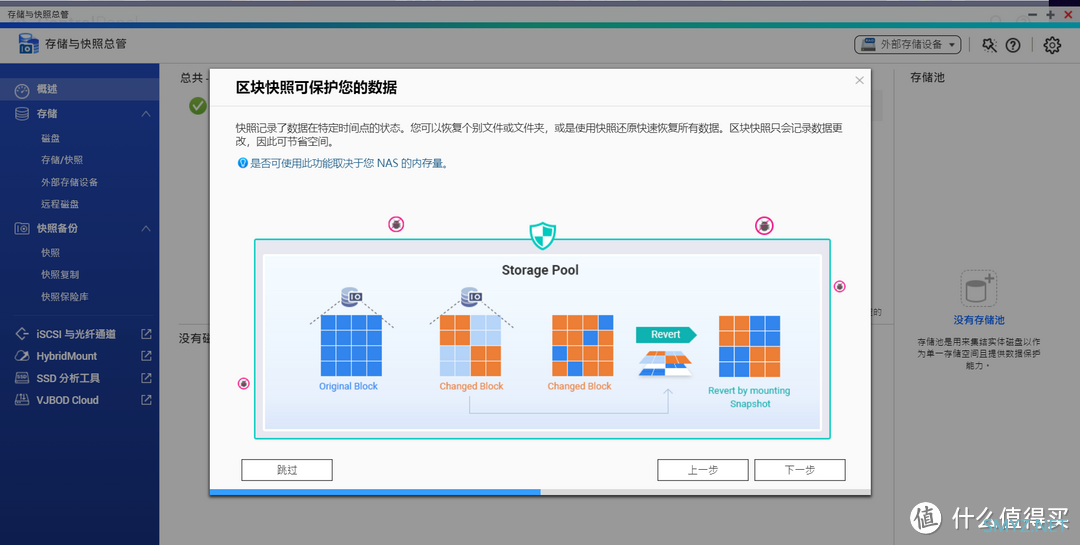This screenshot has height=545, width=1080.
Task: Open 存储/快照 in the sidebar
Action: coord(62,160)
